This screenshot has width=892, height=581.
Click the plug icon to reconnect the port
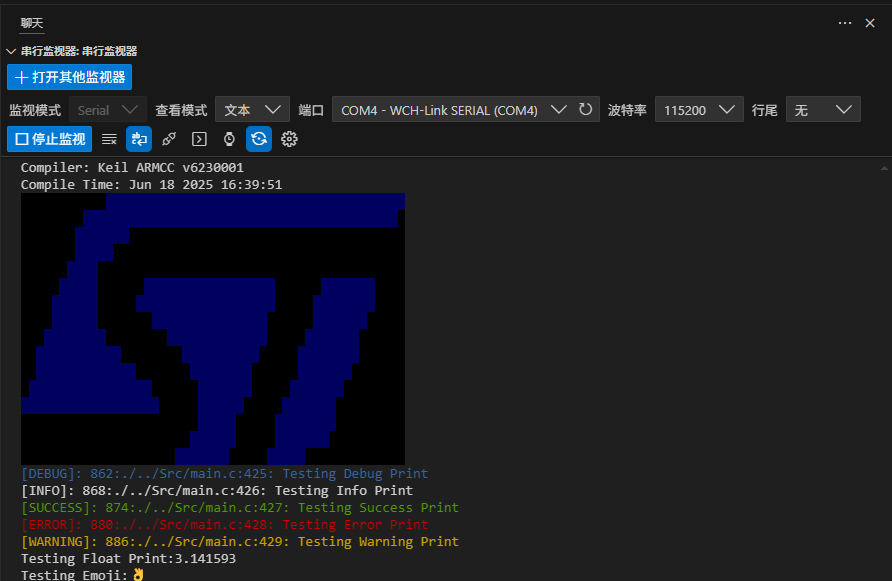(x=170, y=139)
